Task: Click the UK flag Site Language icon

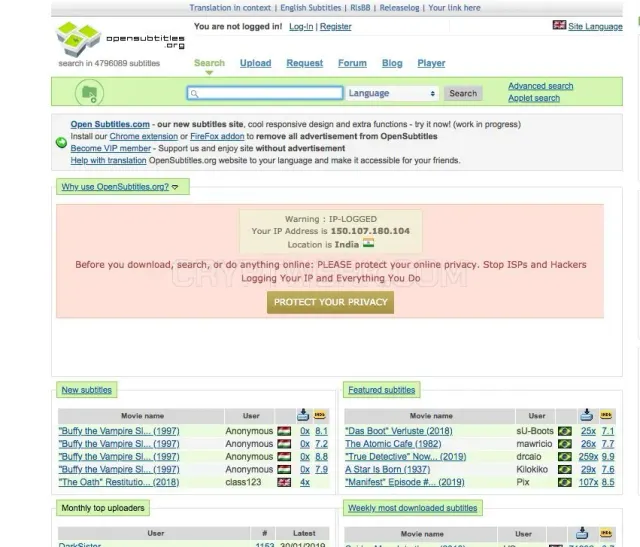Action: click(559, 25)
